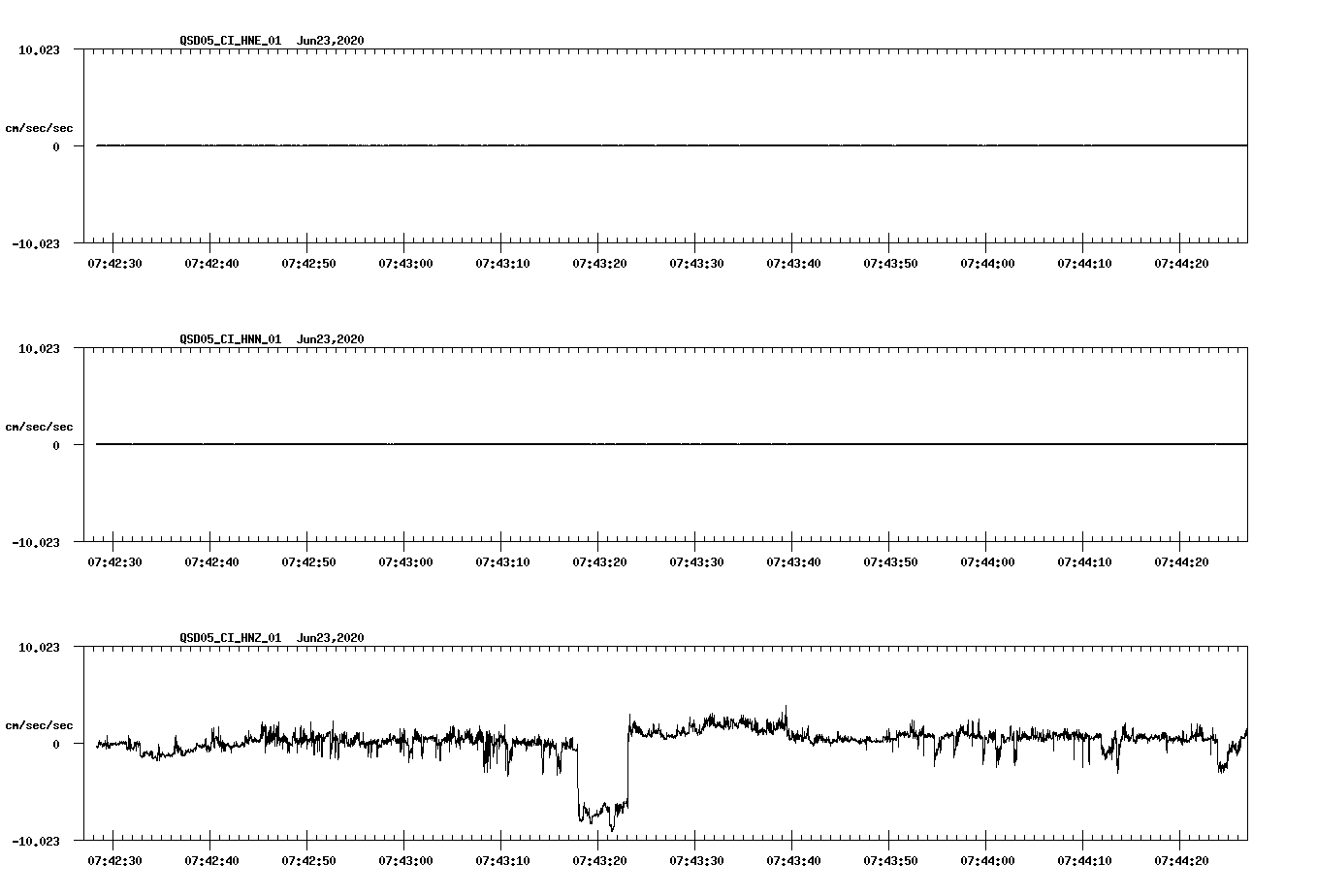Click the 10.023 upper limit of the HNN plot
Screen dimensions: 1317x896
pos(39,348)
